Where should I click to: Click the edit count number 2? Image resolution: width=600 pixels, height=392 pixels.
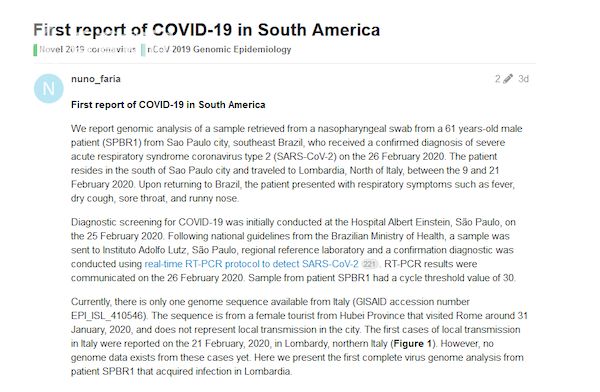click(x=497, y=79)
